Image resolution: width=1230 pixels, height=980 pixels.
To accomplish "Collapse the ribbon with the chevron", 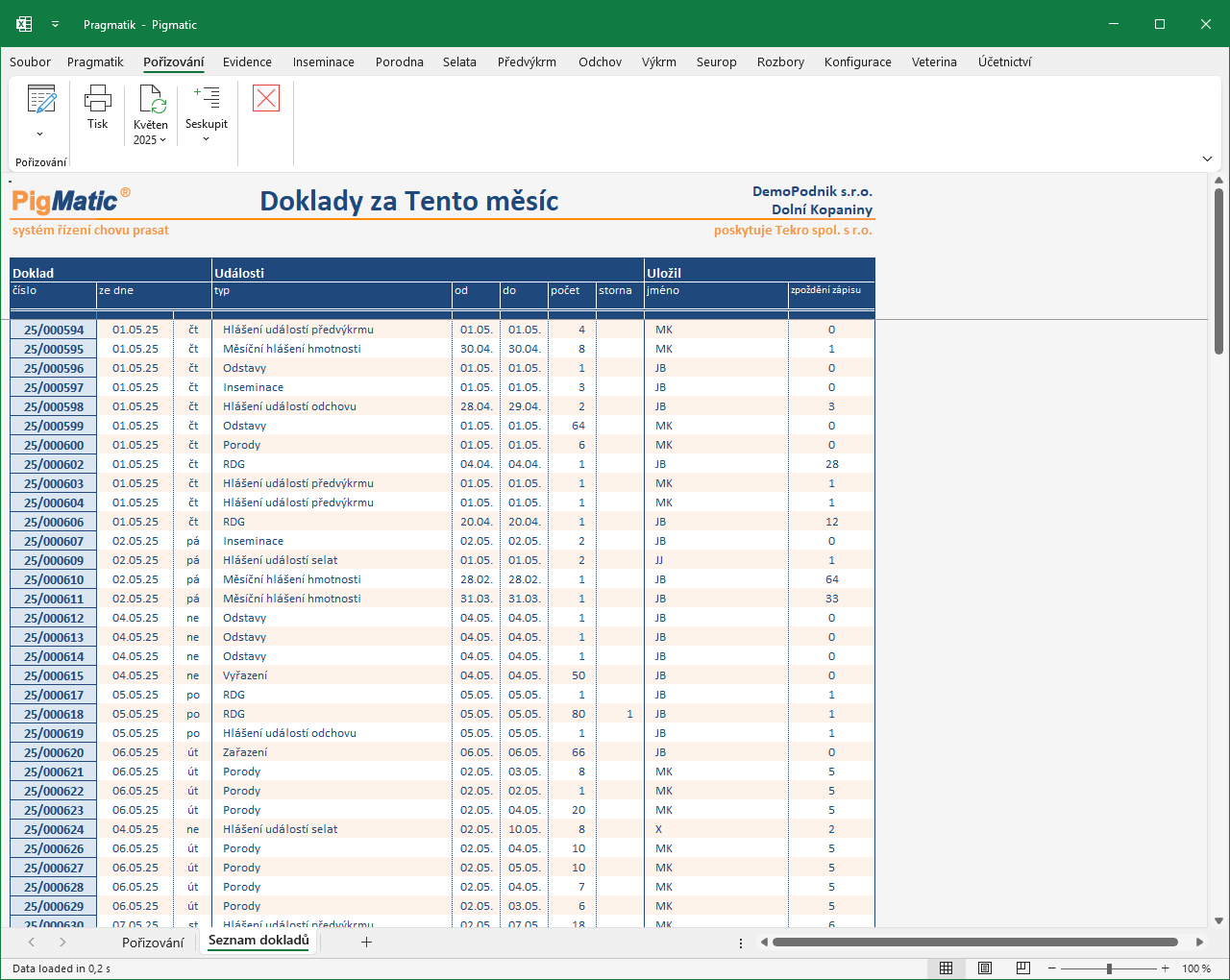I will [1207, 159].
